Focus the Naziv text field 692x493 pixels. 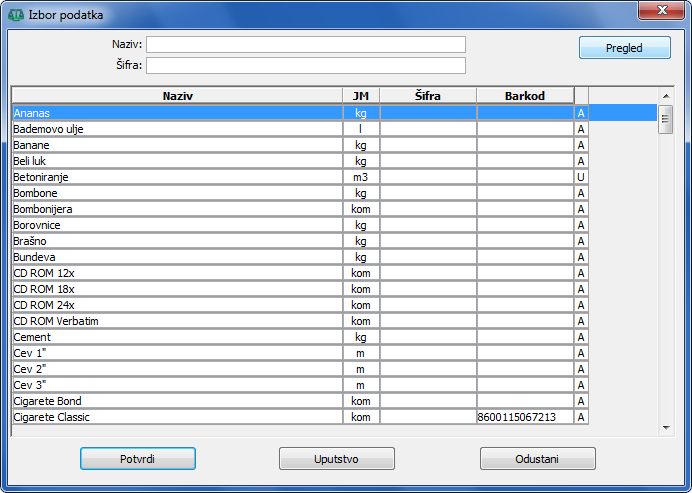click(306, 45)
